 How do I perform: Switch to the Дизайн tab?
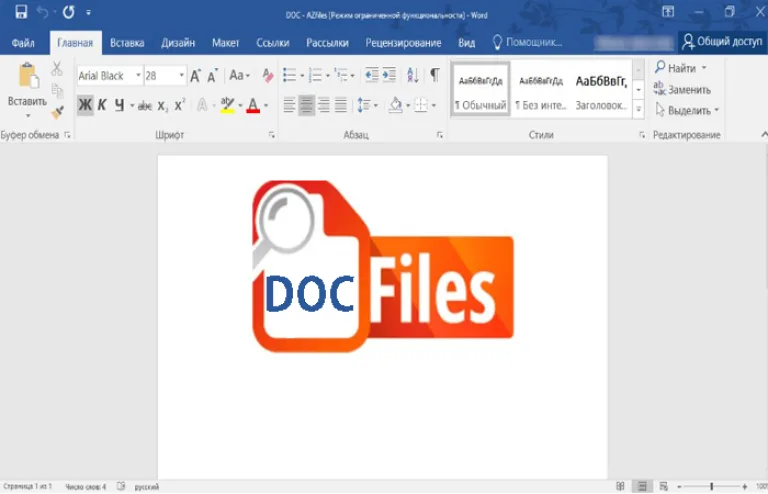[x=178, y=43]
